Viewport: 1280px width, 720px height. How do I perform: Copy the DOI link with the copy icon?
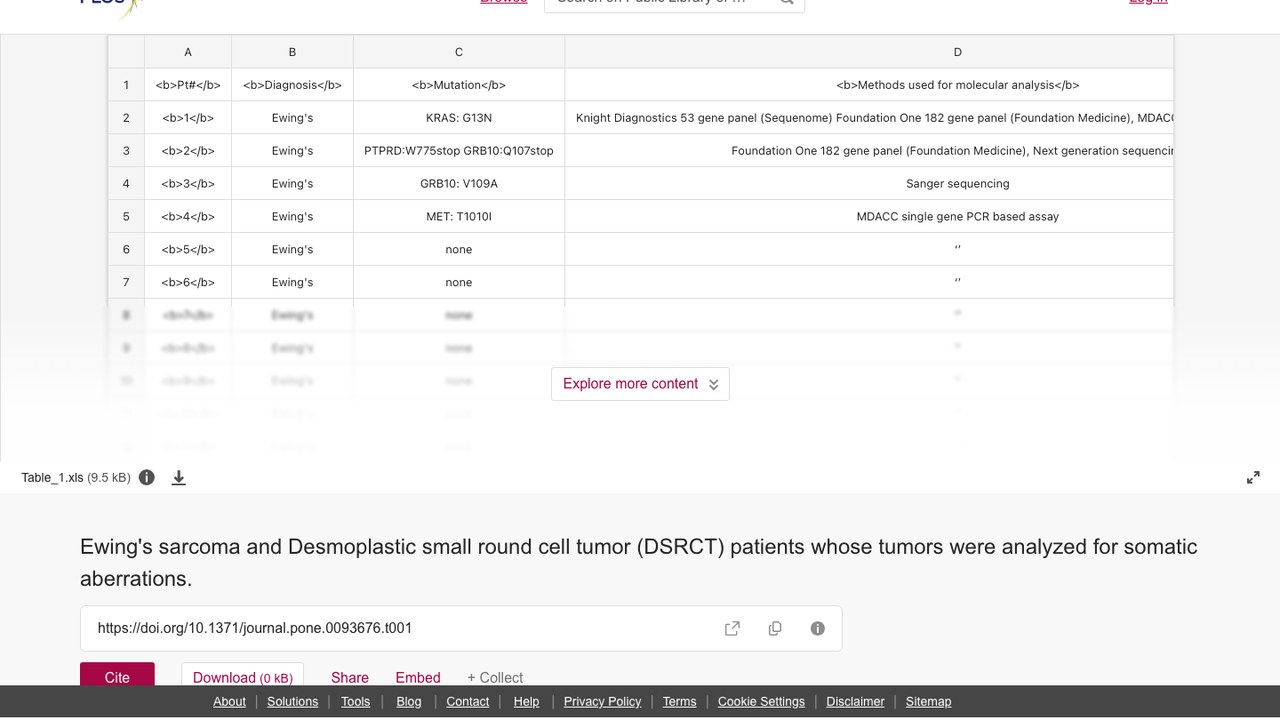point(775,628)
